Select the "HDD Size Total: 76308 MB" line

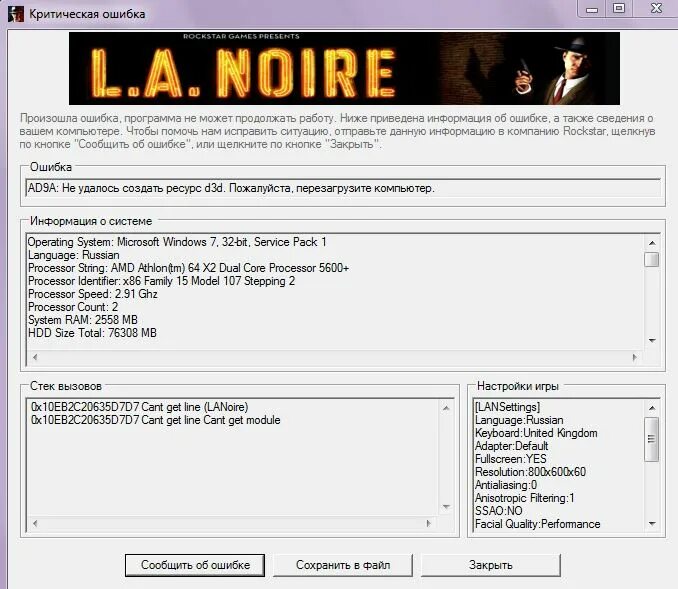coord(92,333)
